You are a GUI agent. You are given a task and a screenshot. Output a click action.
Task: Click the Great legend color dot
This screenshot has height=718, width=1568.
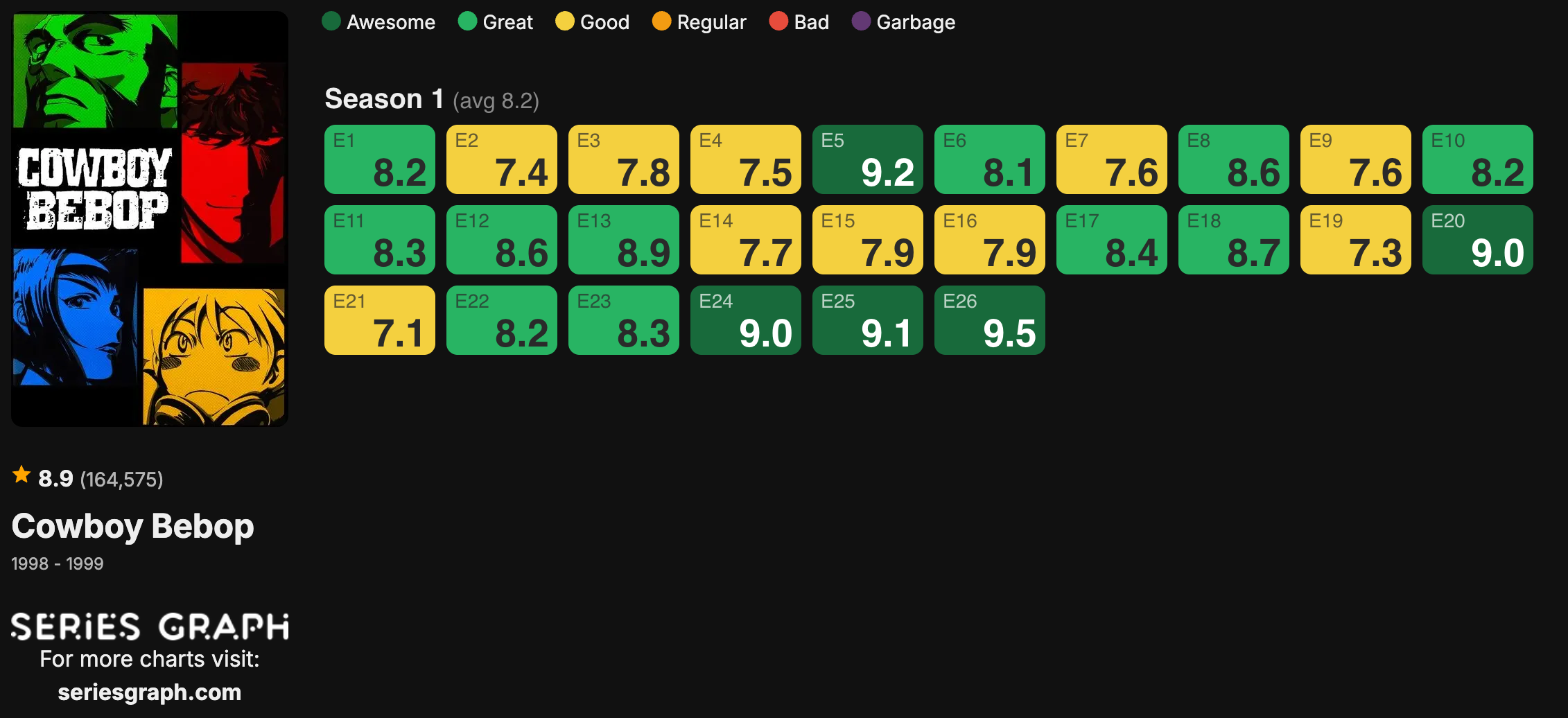[467, 21]
